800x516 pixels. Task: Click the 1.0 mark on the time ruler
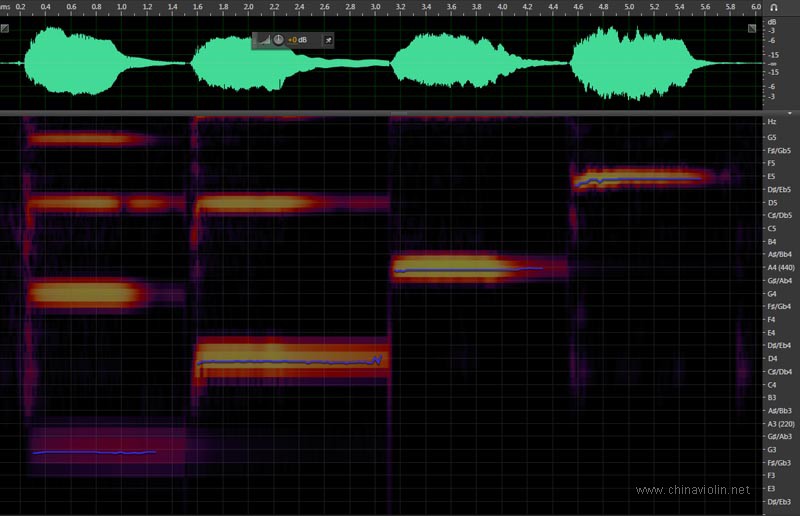tap(121, 7)
